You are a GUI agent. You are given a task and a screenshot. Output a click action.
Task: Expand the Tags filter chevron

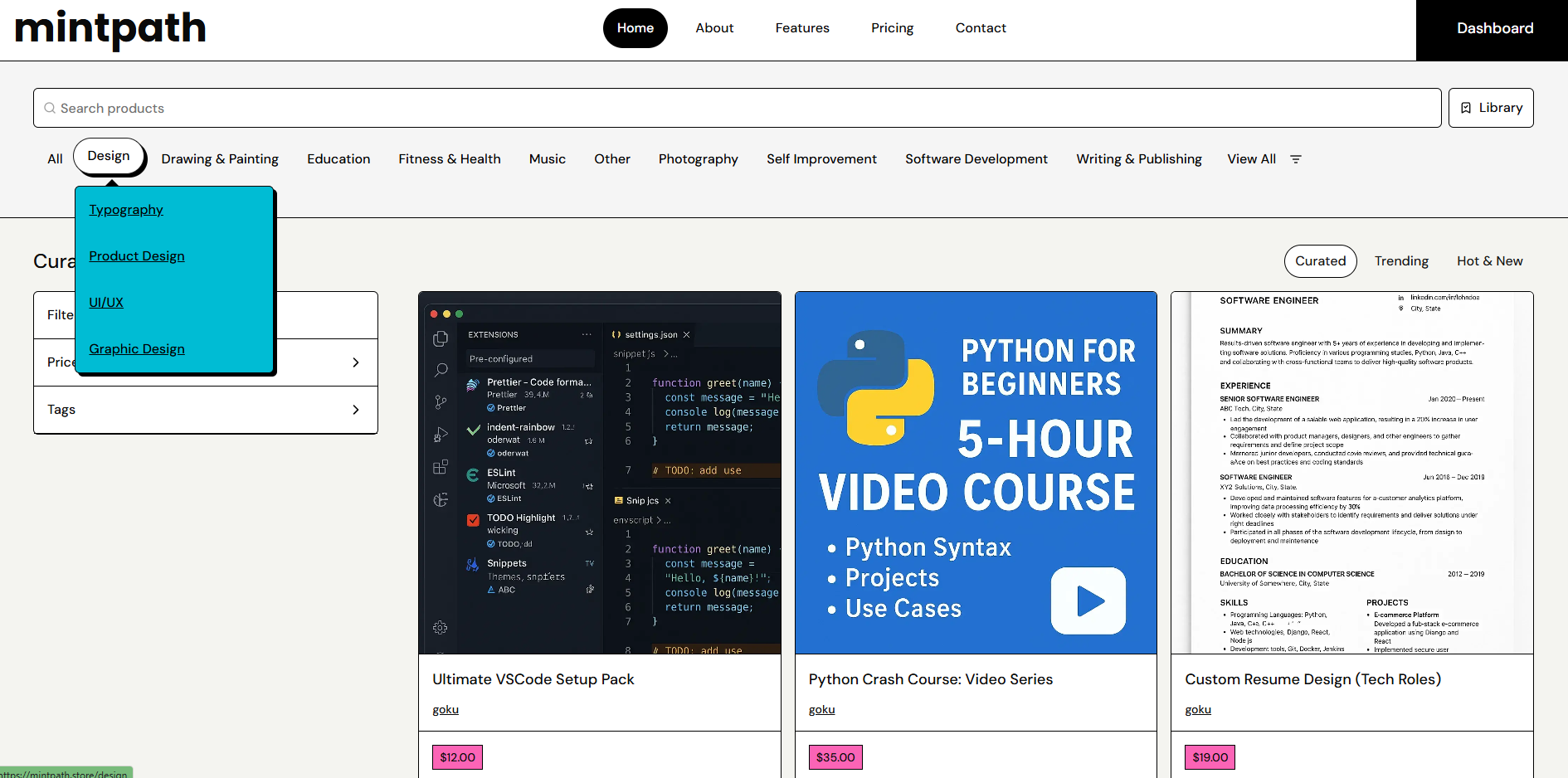356,410
